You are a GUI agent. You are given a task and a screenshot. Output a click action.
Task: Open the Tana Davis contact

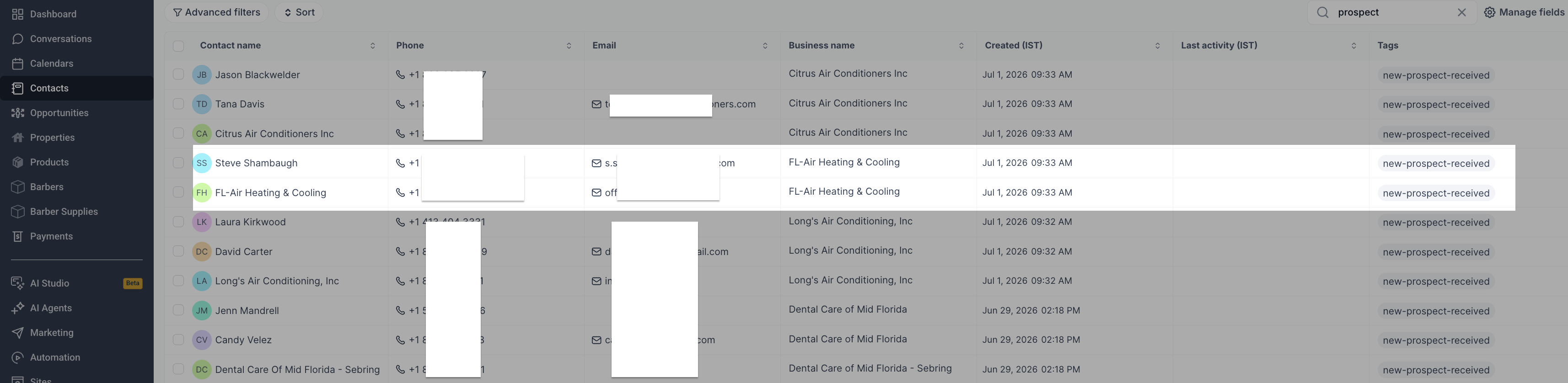tap(240, 104)
